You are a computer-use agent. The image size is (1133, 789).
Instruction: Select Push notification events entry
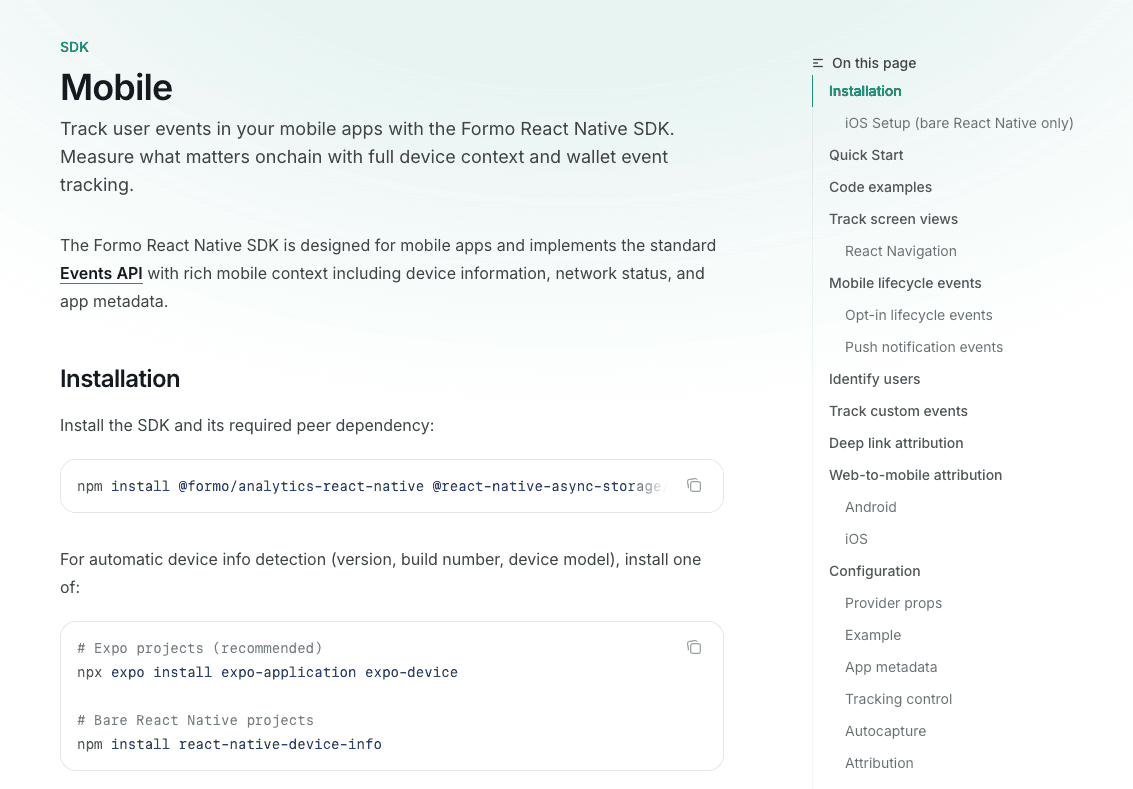pos(923,348)
